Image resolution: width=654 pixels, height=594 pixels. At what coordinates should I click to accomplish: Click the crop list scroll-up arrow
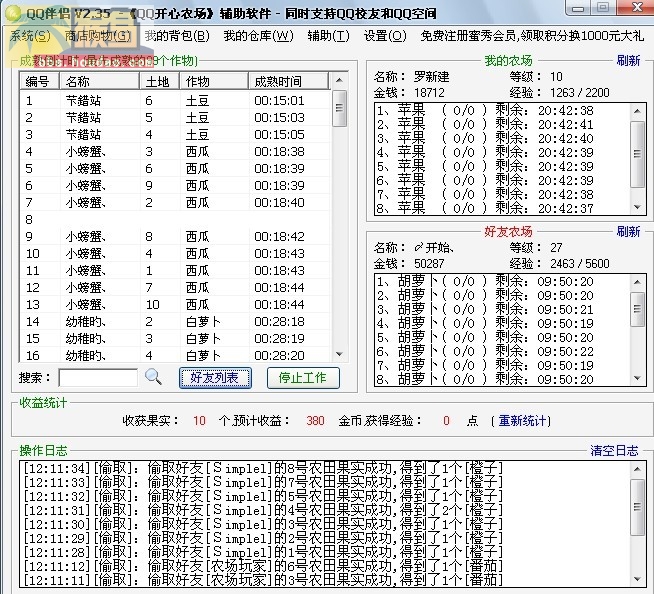pyautogui.click(x=340, y=80)
